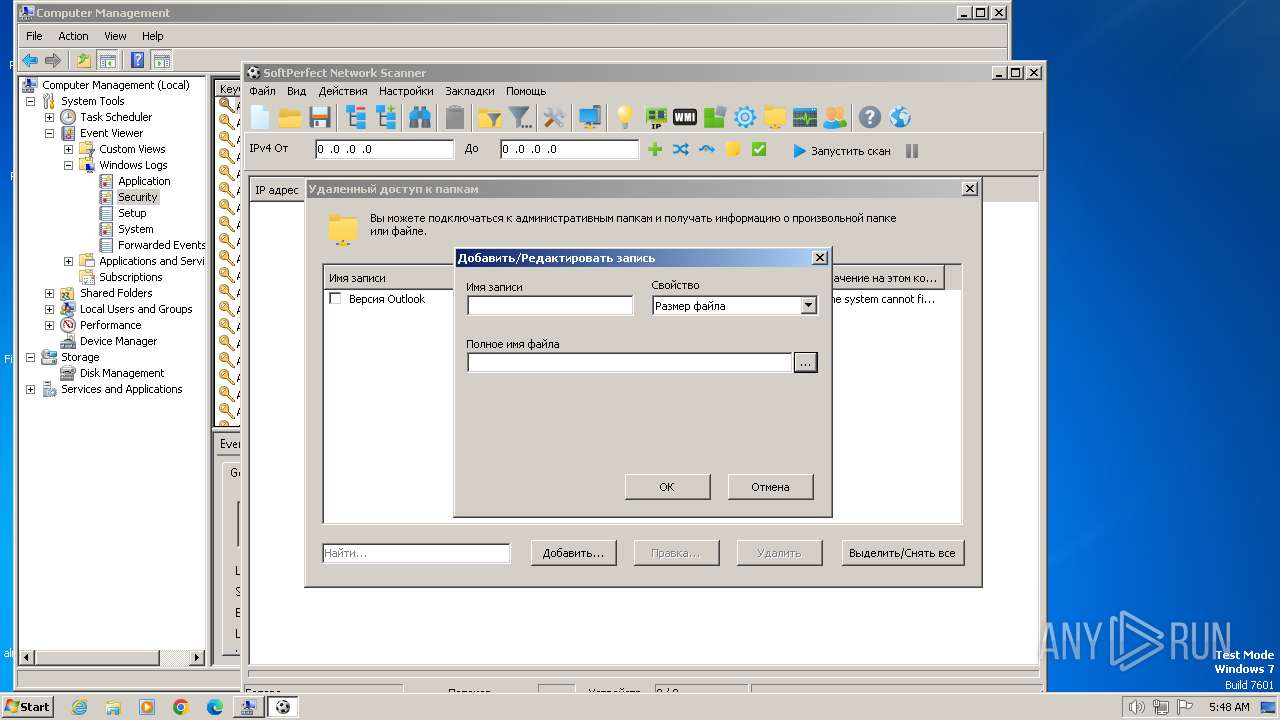
Task: Click the green squares toolbar icon
Action: pos(714,118)
